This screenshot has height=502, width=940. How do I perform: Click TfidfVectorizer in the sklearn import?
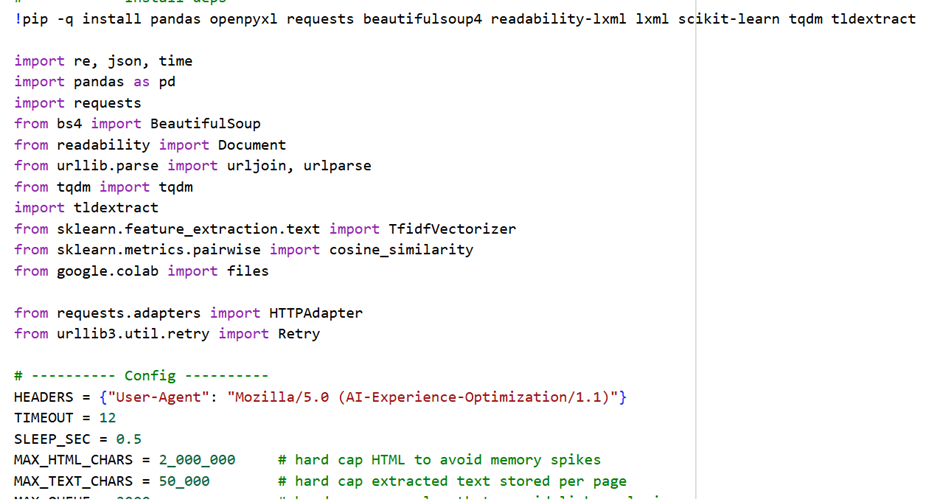[x=448, y=229]
